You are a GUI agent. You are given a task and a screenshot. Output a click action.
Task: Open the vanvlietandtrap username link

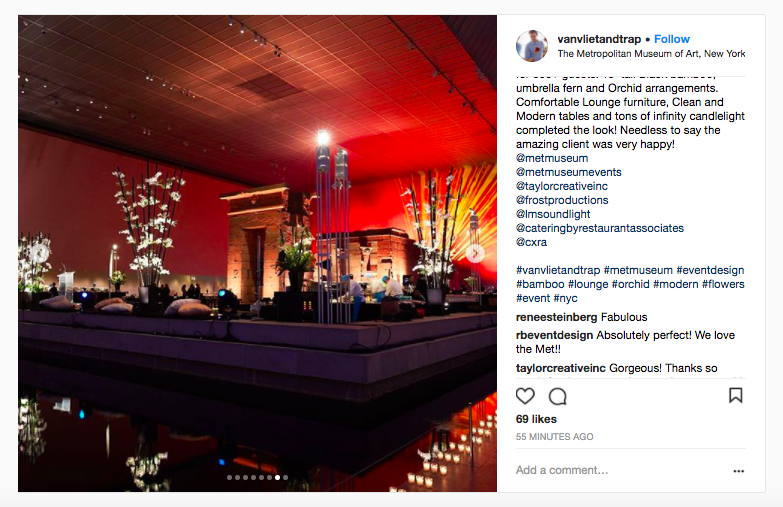599,39
